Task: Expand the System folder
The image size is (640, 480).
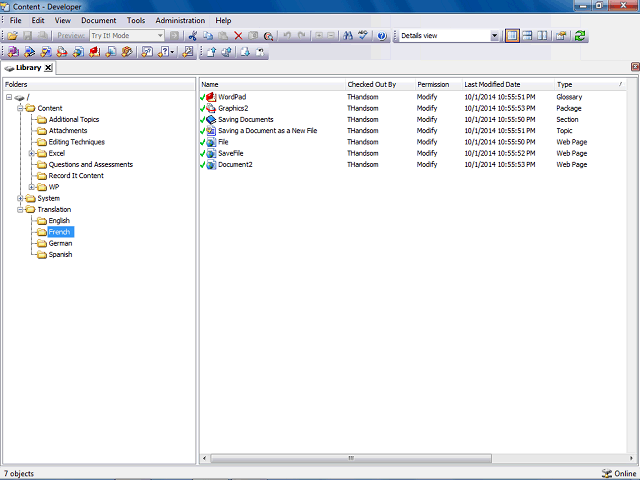Action: point(20,198)
